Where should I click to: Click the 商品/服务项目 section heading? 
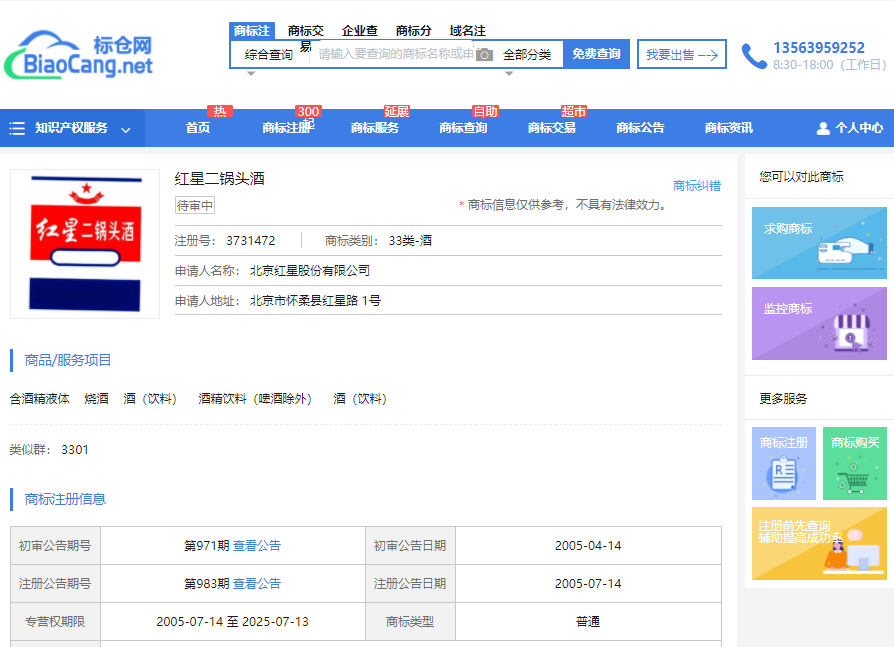(68, 360)
